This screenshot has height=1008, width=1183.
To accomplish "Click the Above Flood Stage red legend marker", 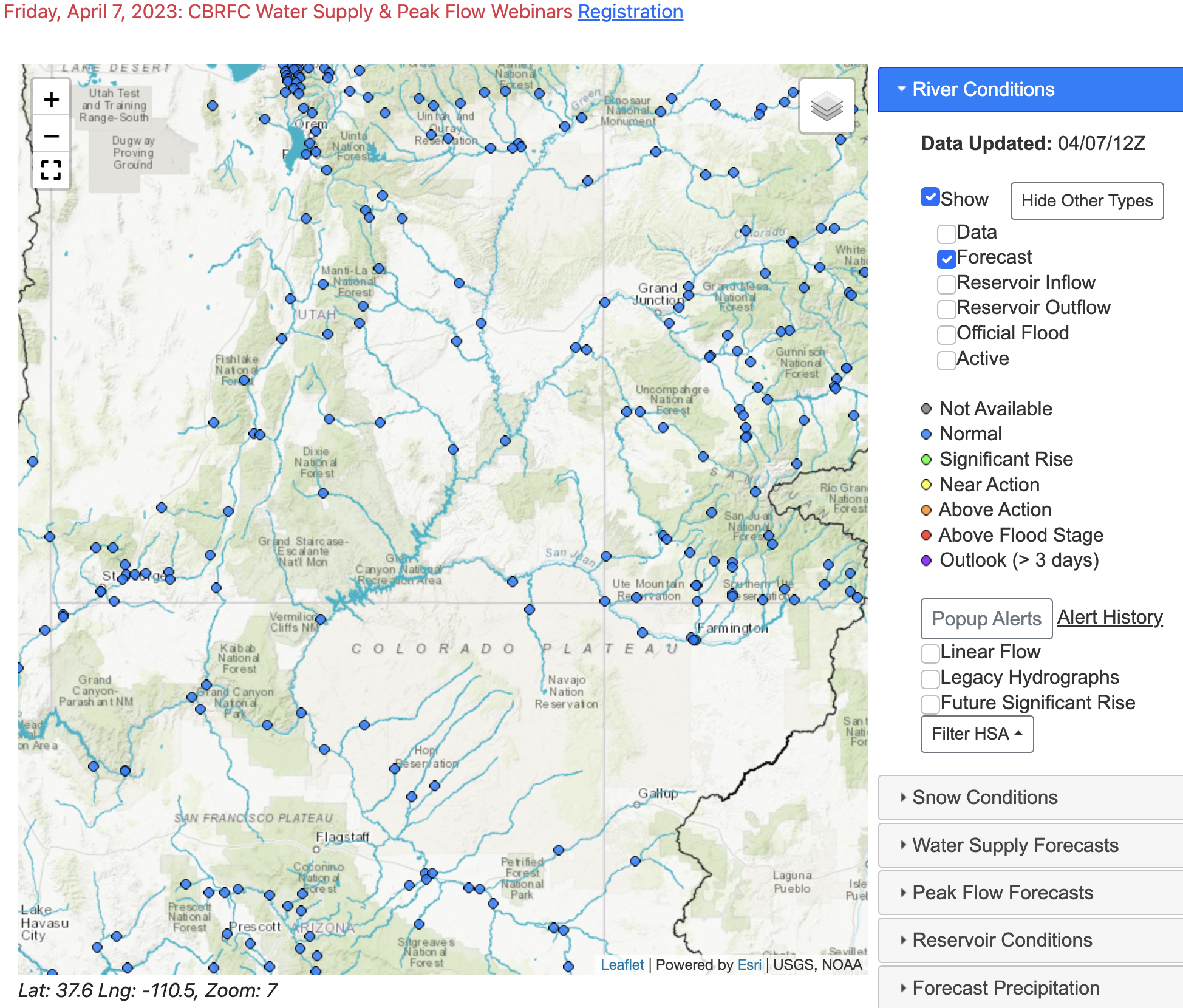I will click(926, 535).
